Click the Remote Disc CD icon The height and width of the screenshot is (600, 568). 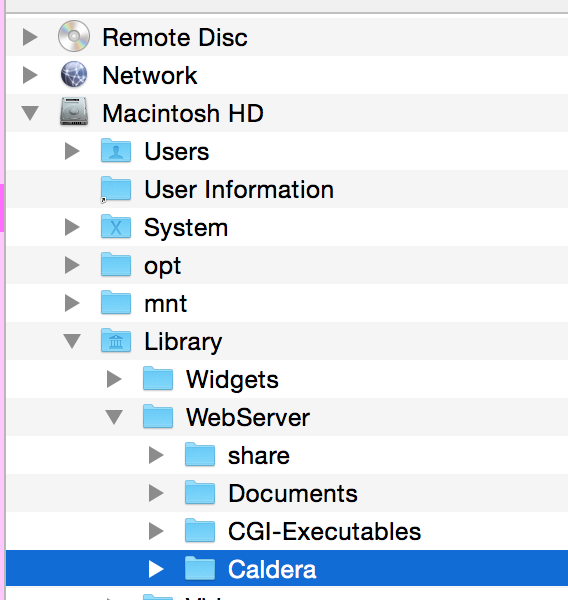click(x=74, y=36)
